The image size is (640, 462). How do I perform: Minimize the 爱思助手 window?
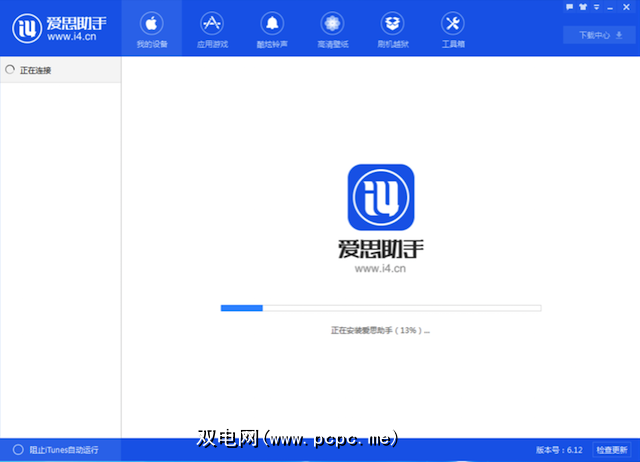[x=610, y=7]
